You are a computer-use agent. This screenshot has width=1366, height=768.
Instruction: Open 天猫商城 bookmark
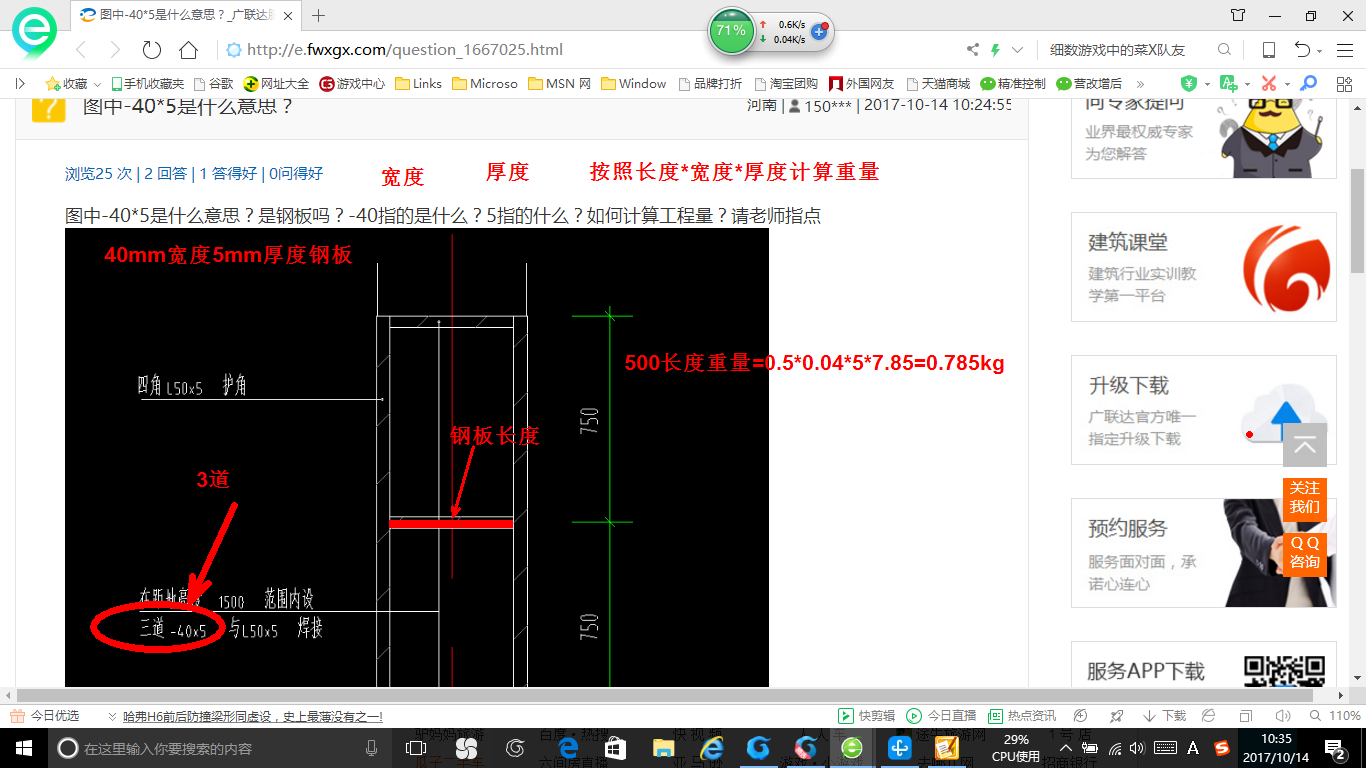[937, 84]
